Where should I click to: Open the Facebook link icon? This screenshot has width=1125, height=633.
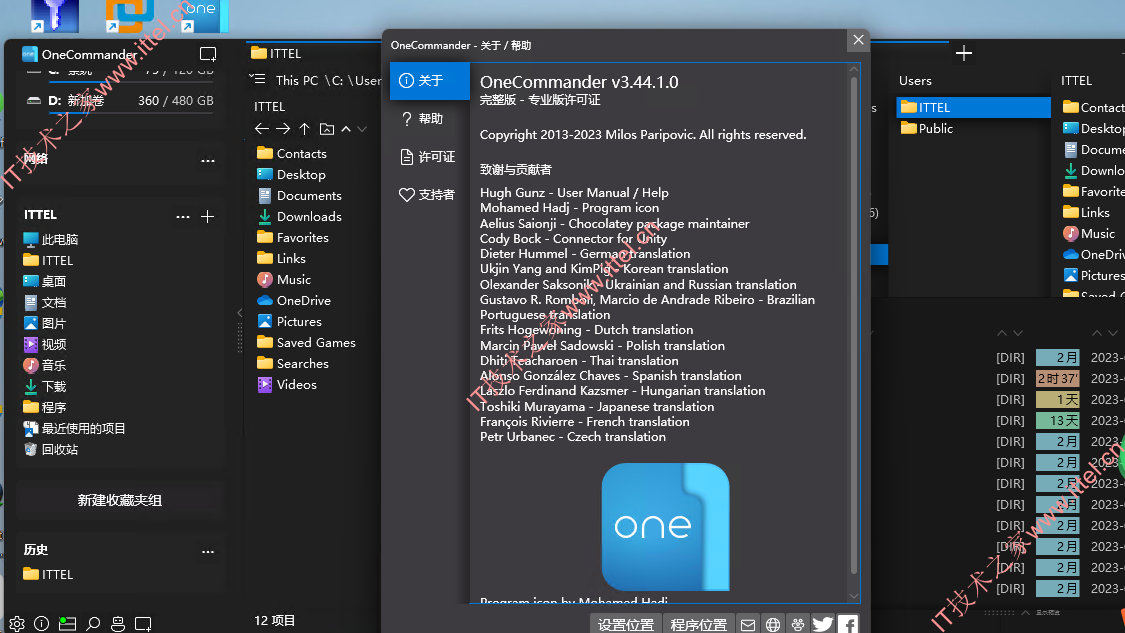(x=848, y=624)
